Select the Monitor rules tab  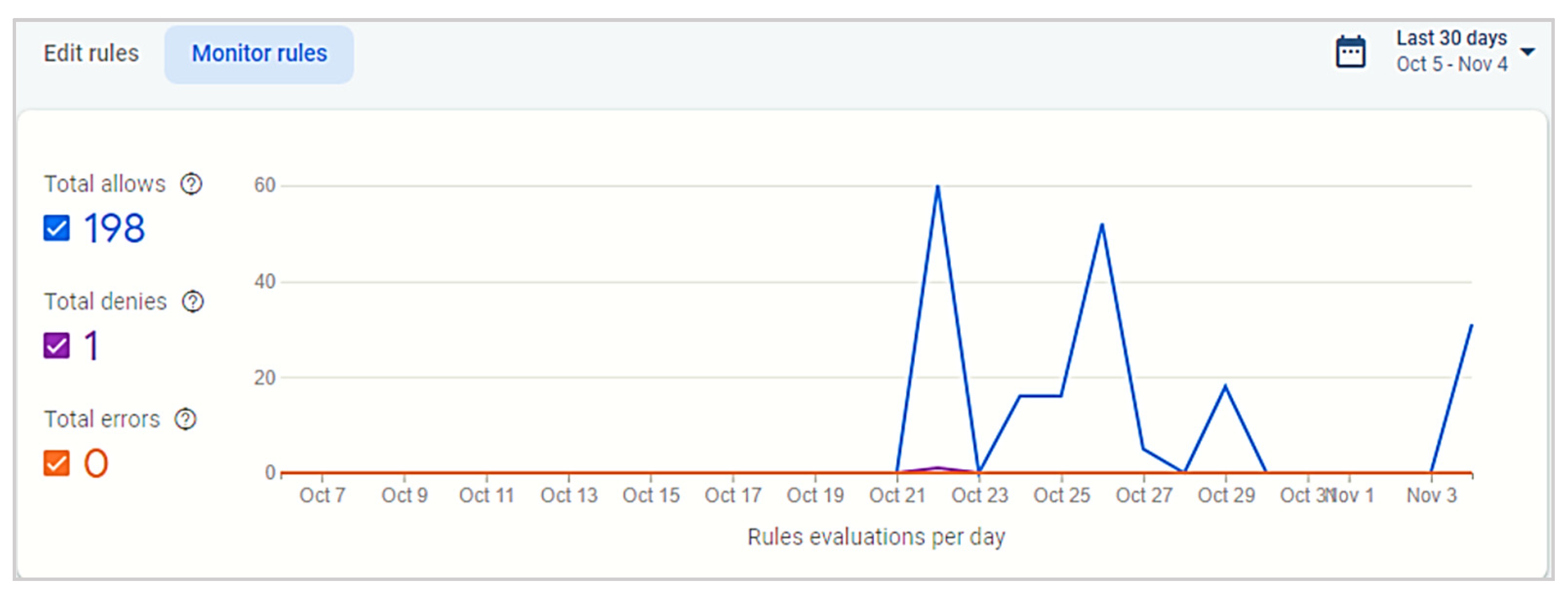pyautogui.click(x=259, y=54)
